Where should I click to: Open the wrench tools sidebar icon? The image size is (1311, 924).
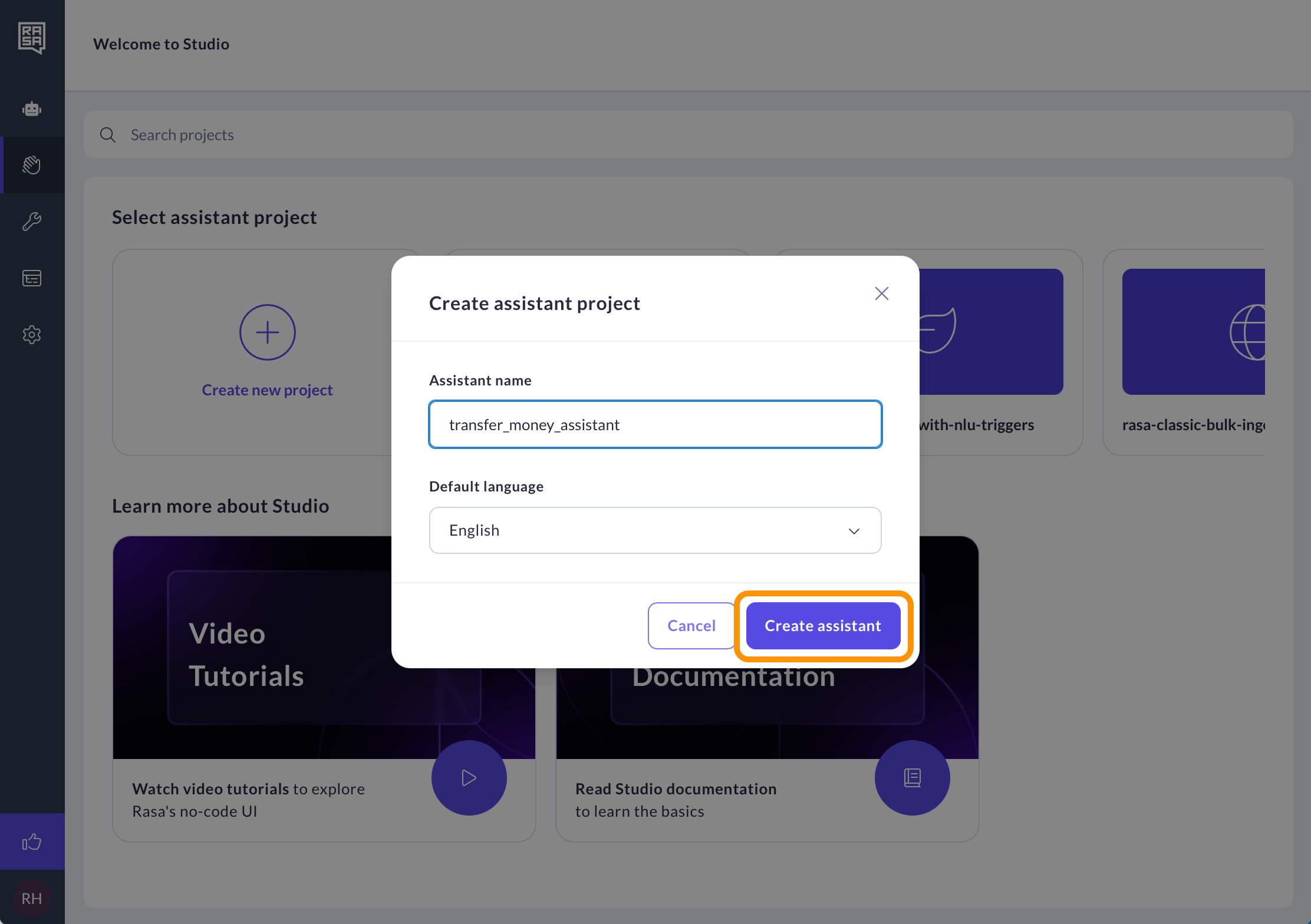(32, 222)
